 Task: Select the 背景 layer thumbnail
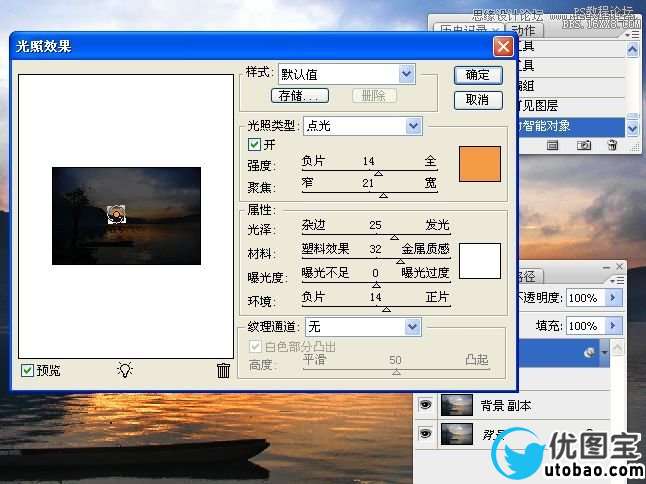click(456, 434)
